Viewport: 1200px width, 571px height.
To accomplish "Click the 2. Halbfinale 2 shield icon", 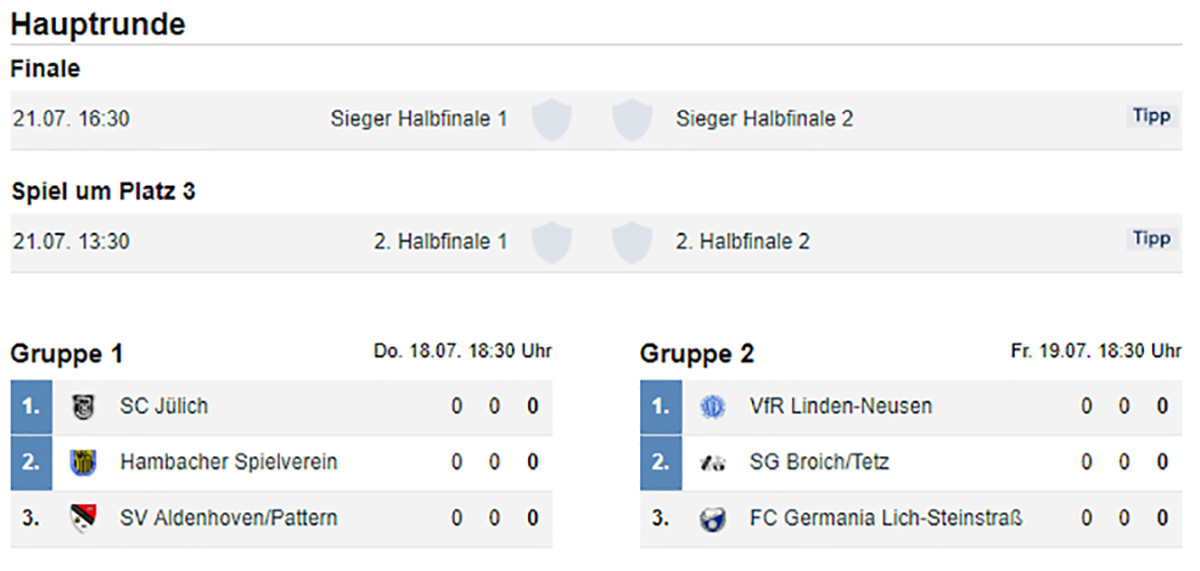I will click(632, 242).
